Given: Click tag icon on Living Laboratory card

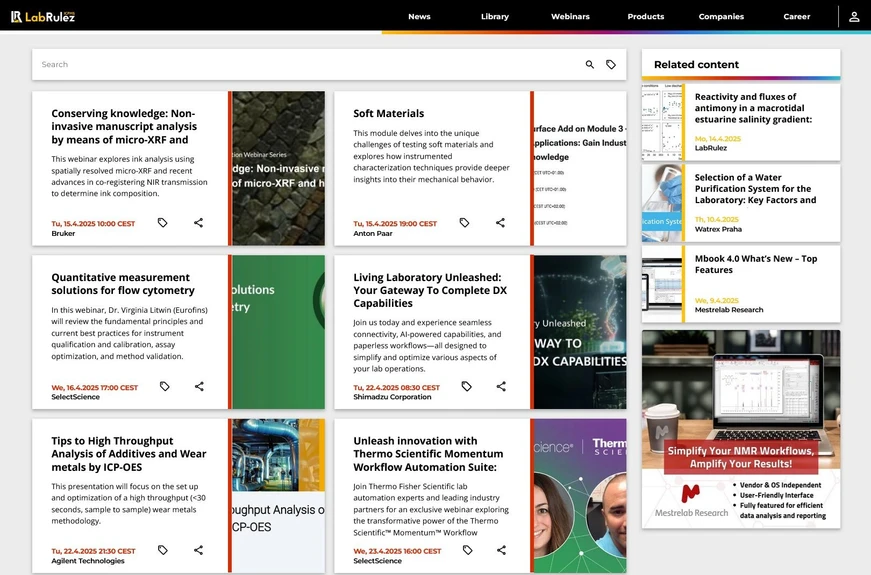Looking at the screenshot, I should 467,386.
